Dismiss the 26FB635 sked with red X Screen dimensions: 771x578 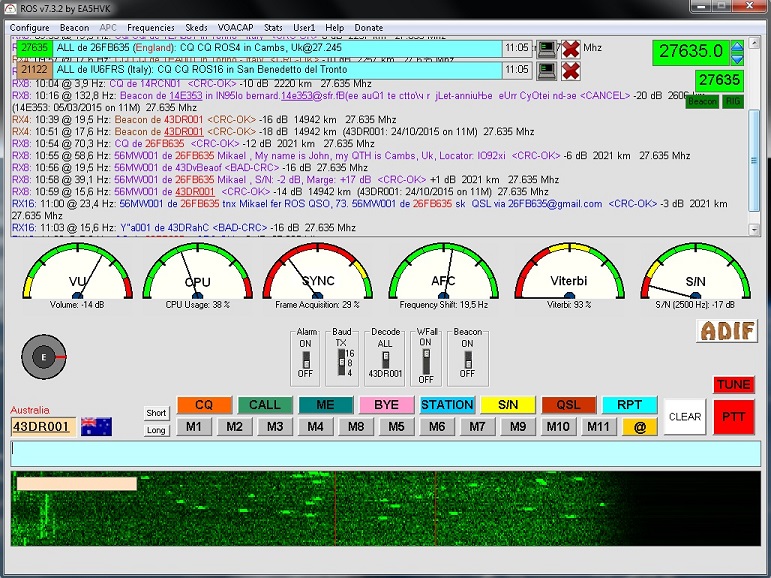(570, 49)
